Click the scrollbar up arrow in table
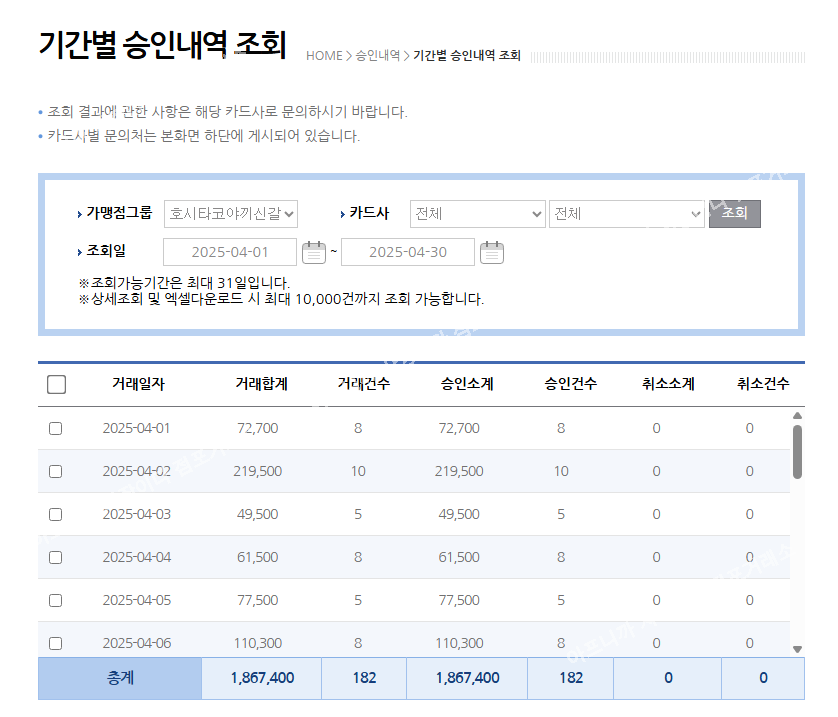Screen dimensions: 838x717 click(x=797, y=415)
